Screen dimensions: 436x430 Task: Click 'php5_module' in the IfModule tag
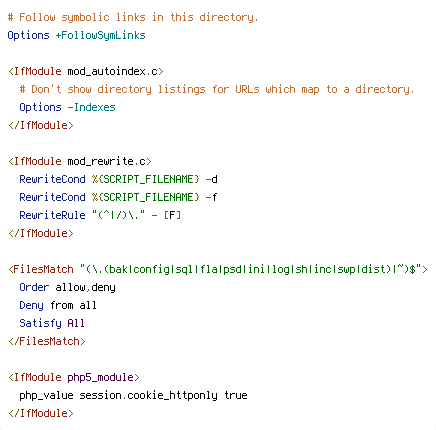click(100, 377)
